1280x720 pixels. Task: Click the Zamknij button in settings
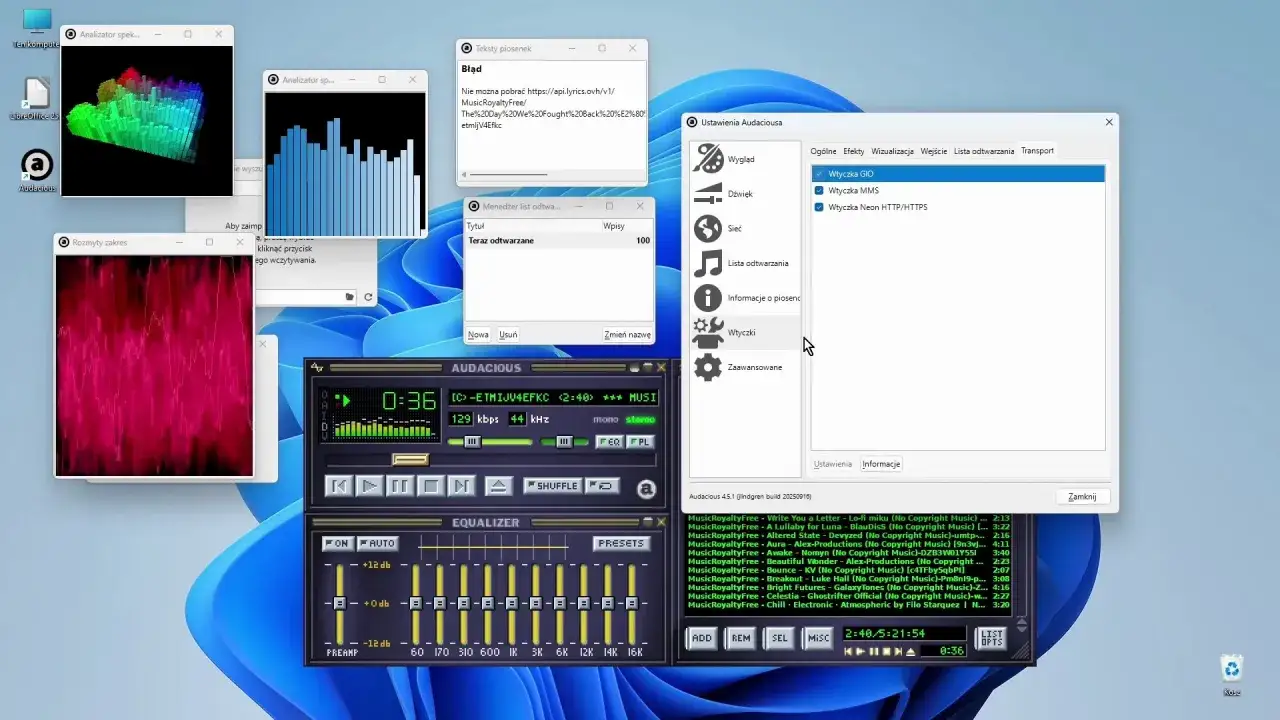click(1082, 497)
